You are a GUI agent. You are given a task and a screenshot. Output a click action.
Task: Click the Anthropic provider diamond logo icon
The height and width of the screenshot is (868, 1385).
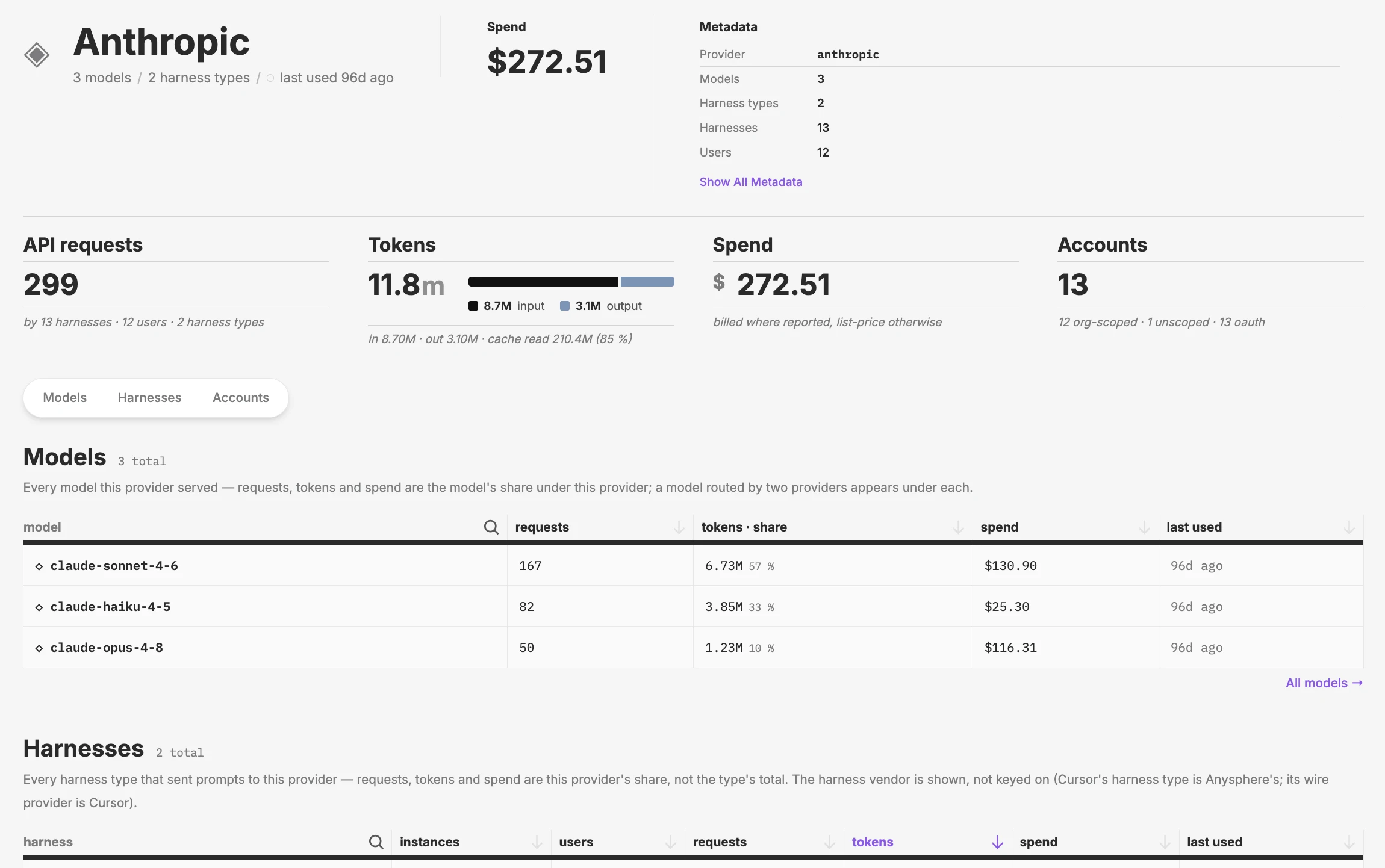(37, 55)
